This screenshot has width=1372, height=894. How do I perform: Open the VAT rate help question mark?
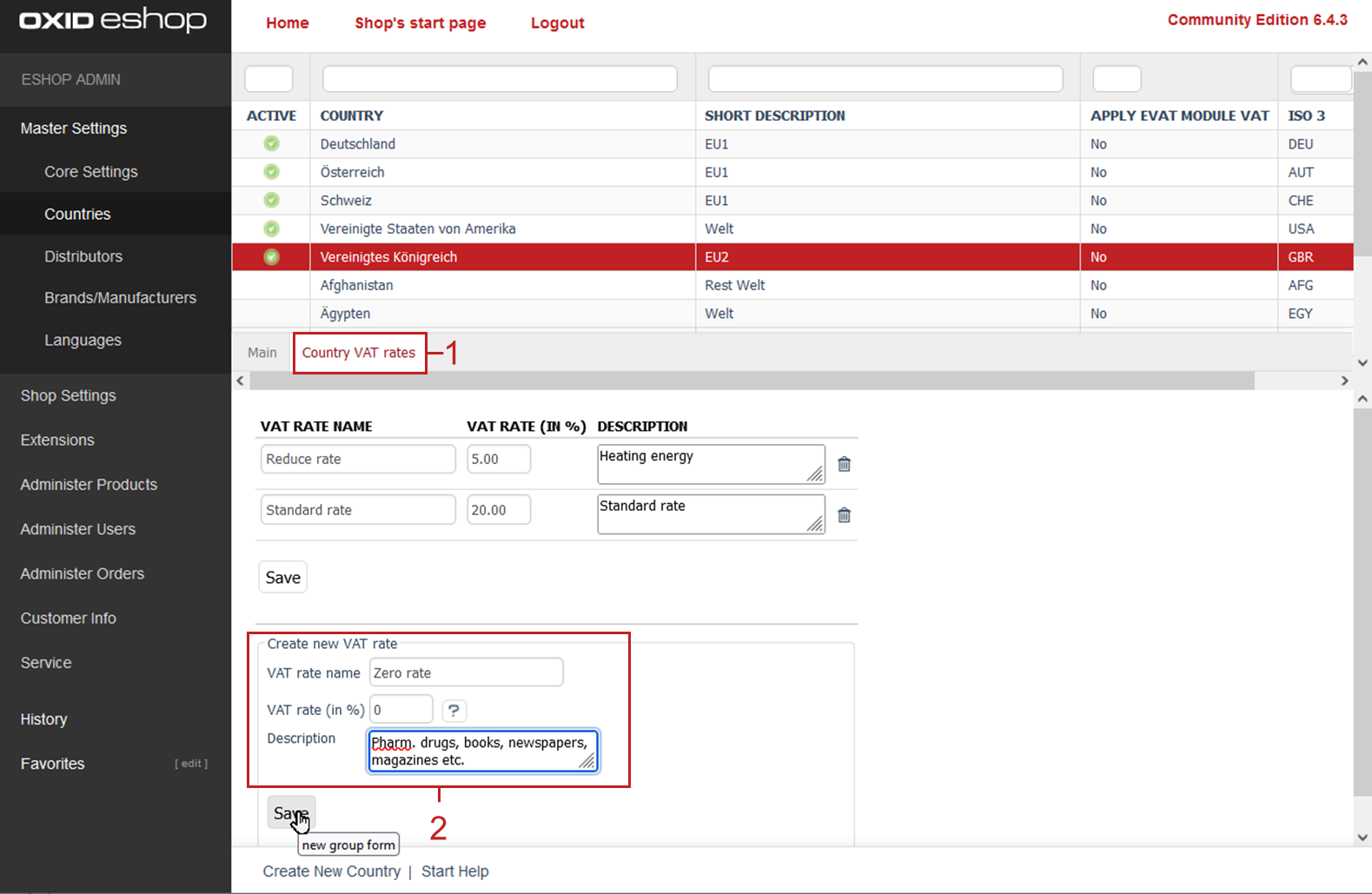pyautogui.click(x=454, y=710)
